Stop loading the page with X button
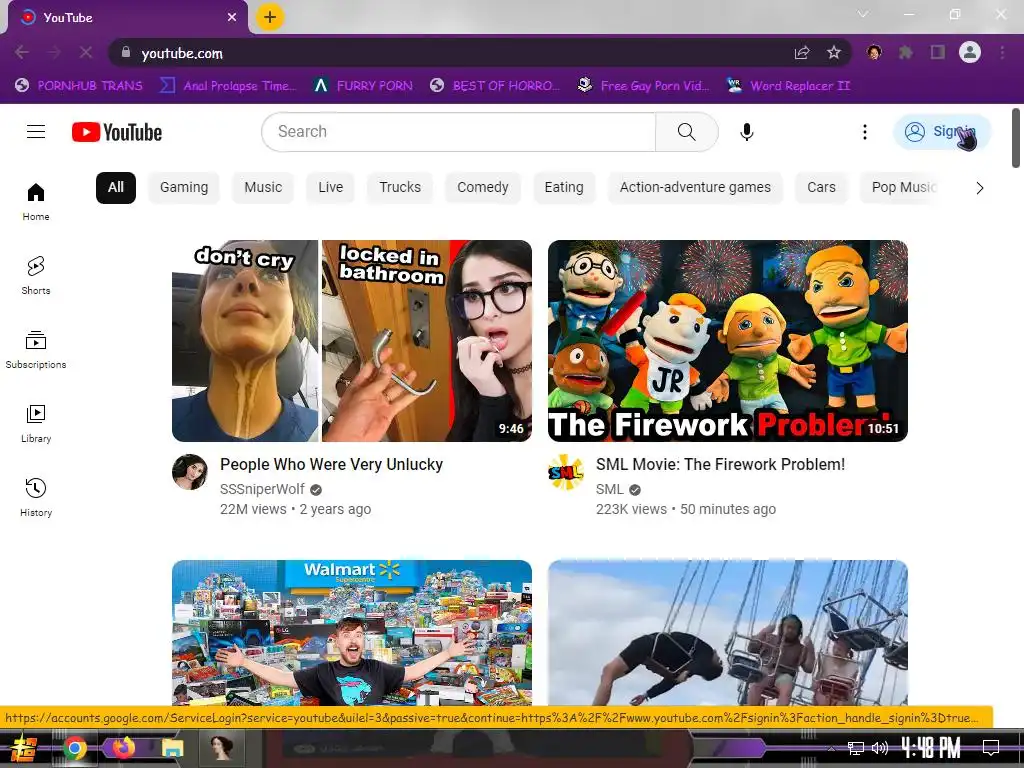The image size is (1024, 768). click(86, 52)
